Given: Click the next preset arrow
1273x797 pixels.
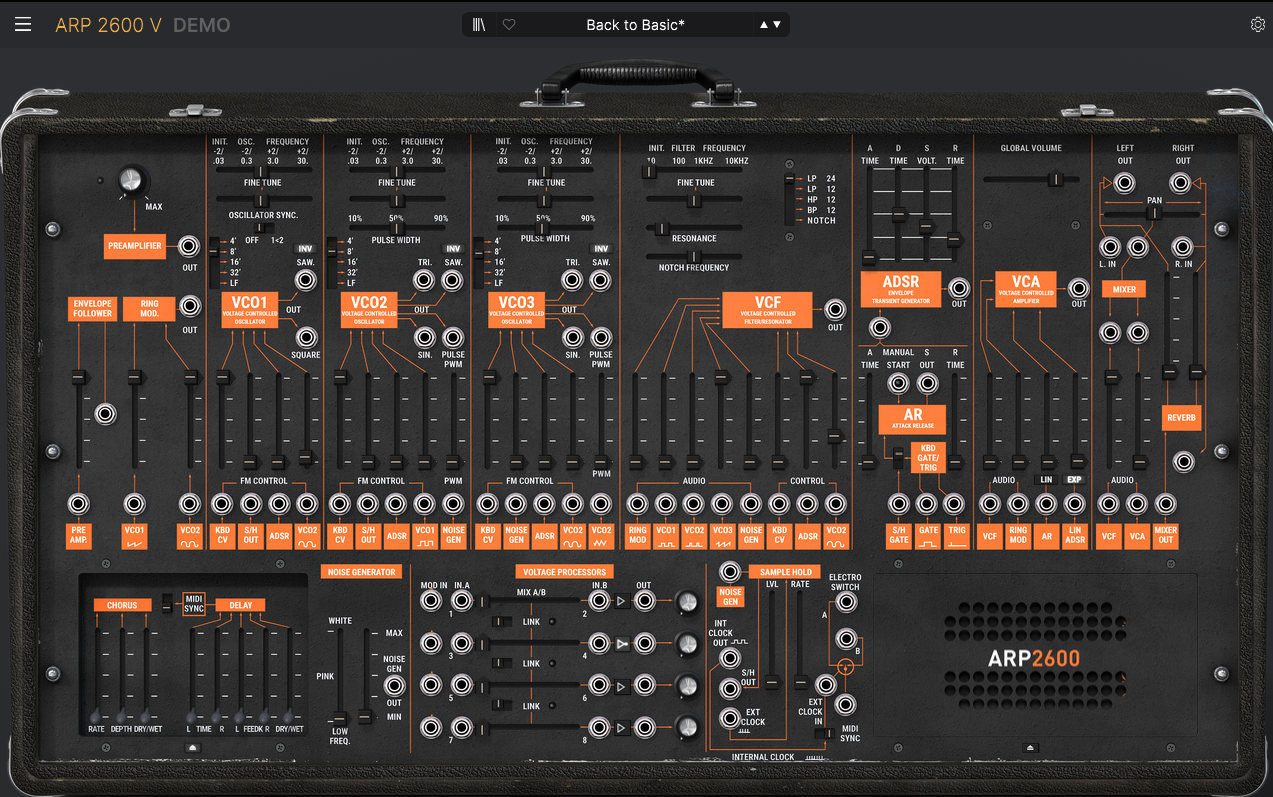Looking at the screenshot, I should [x=778, y=23].
